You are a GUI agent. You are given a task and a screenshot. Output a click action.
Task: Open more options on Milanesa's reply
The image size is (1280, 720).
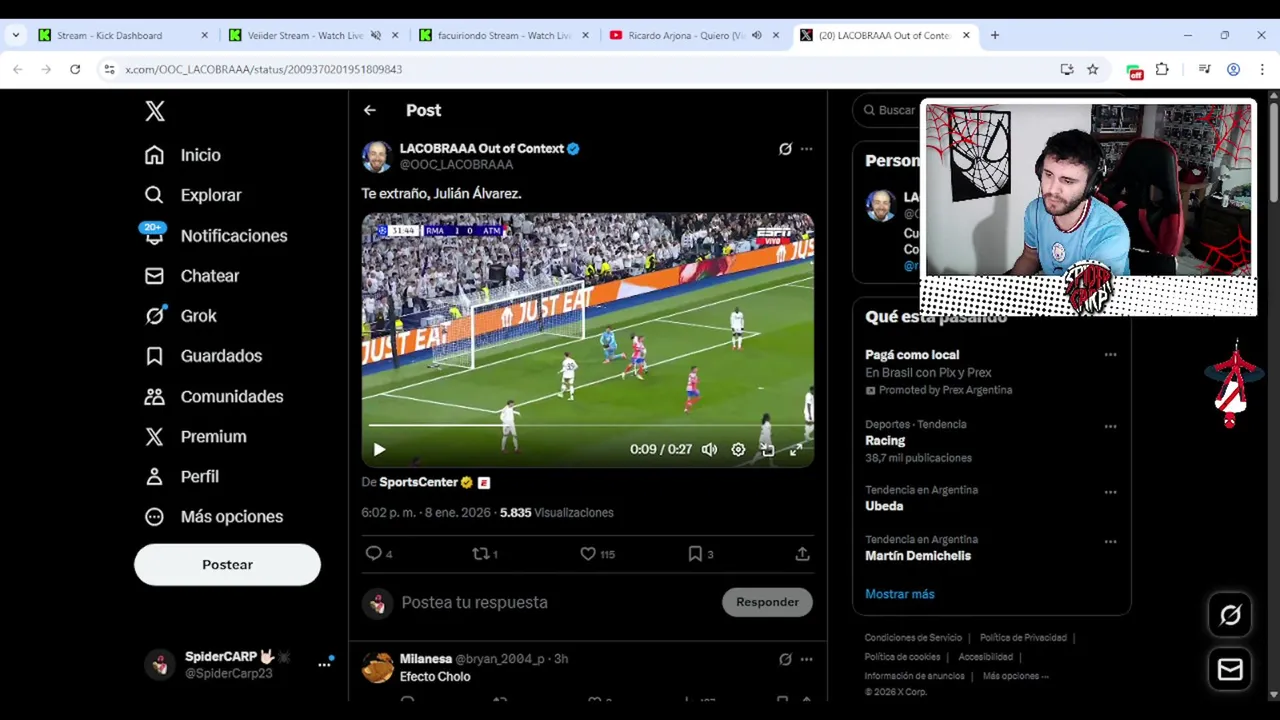(x=806, y=660)
